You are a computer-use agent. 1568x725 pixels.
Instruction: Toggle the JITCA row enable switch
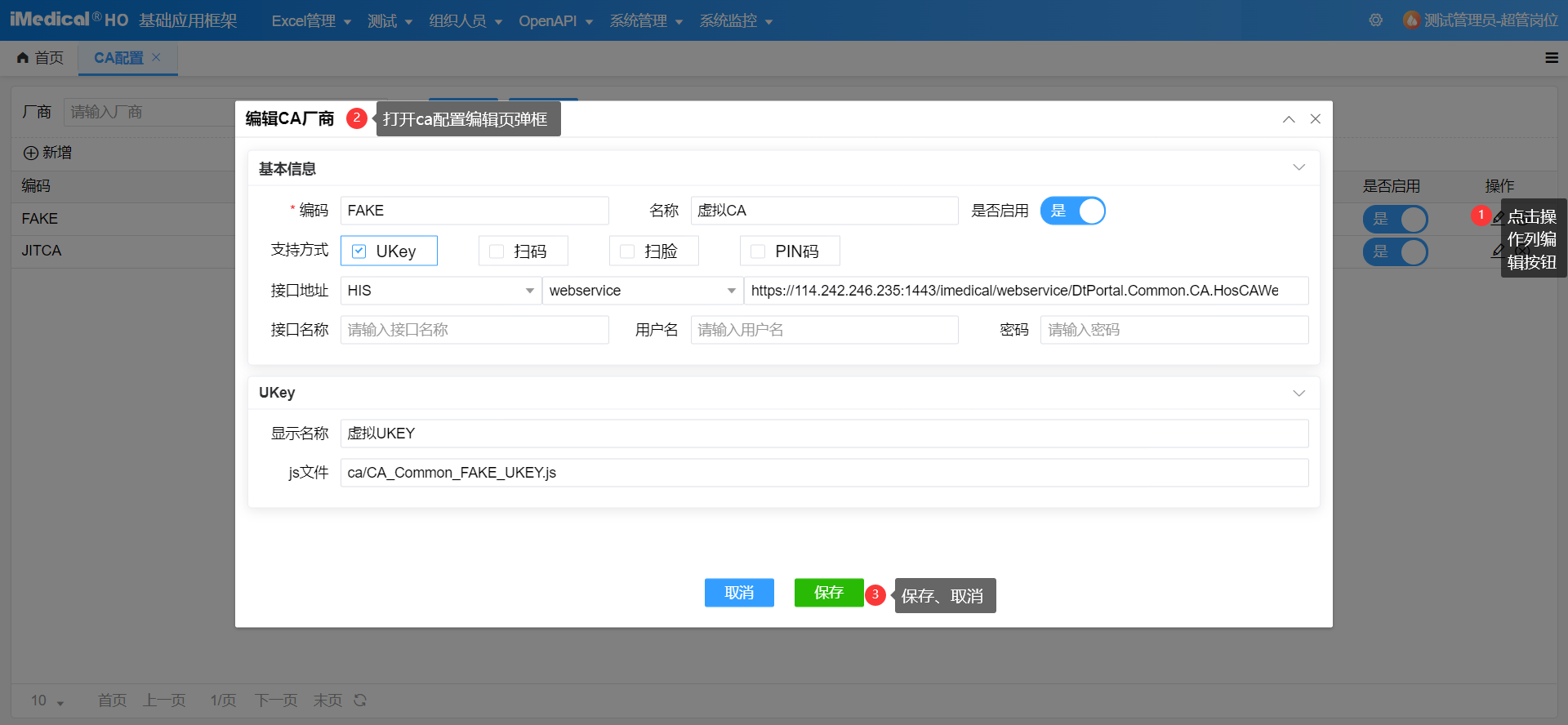(x=1395, y=251)
